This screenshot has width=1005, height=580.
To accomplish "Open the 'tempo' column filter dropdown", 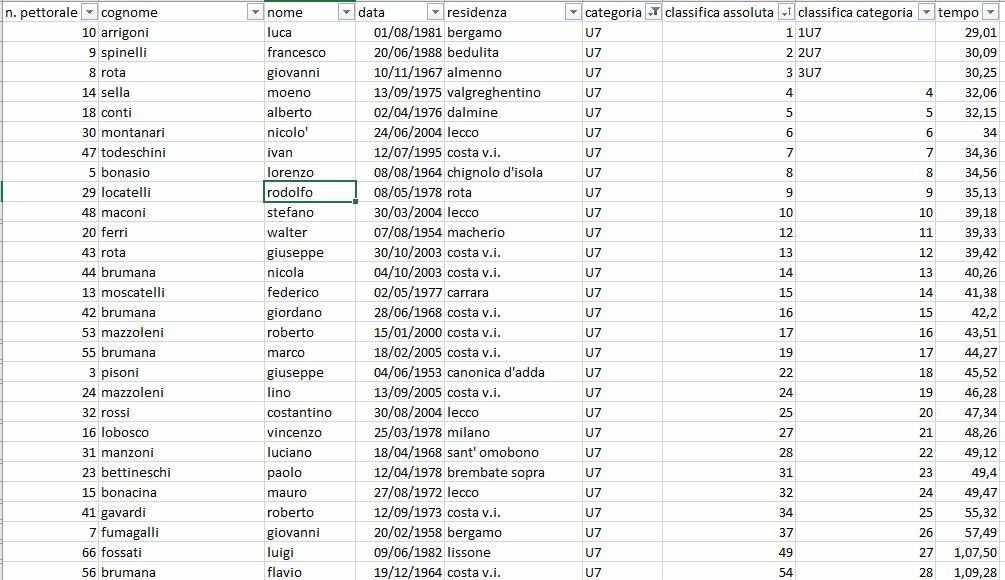I will point(994,12).
